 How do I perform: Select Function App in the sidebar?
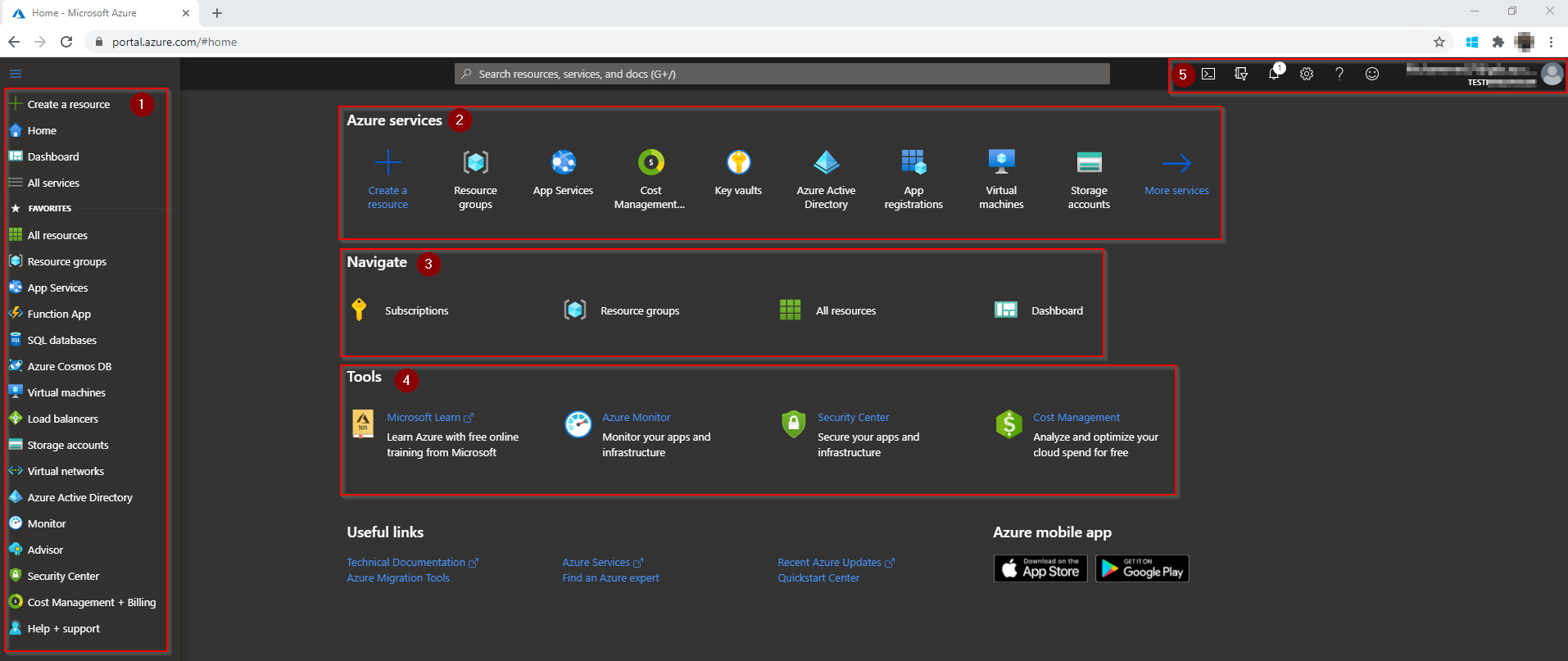coord(59,314)
